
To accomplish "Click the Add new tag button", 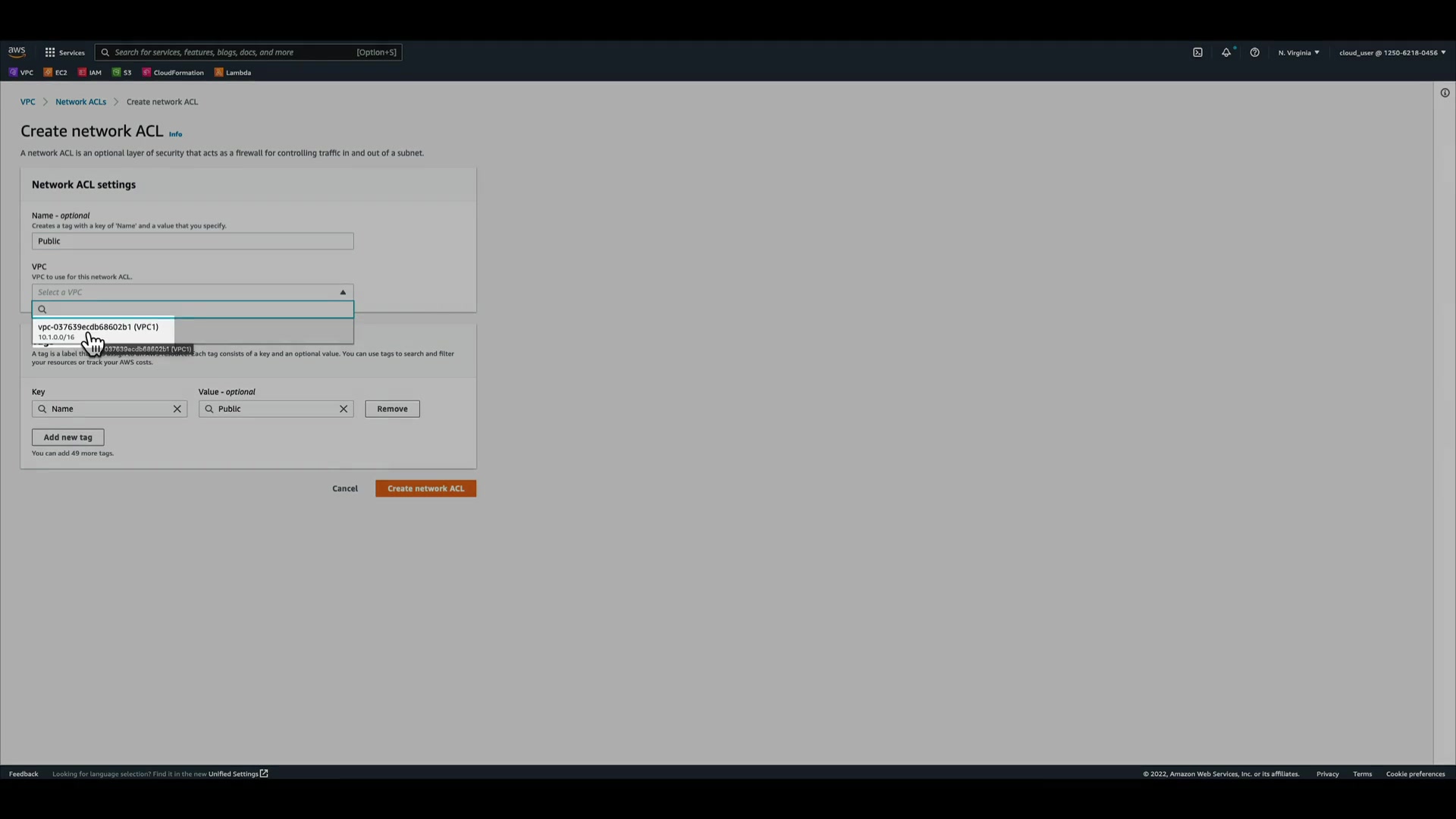I will point(67,438).
